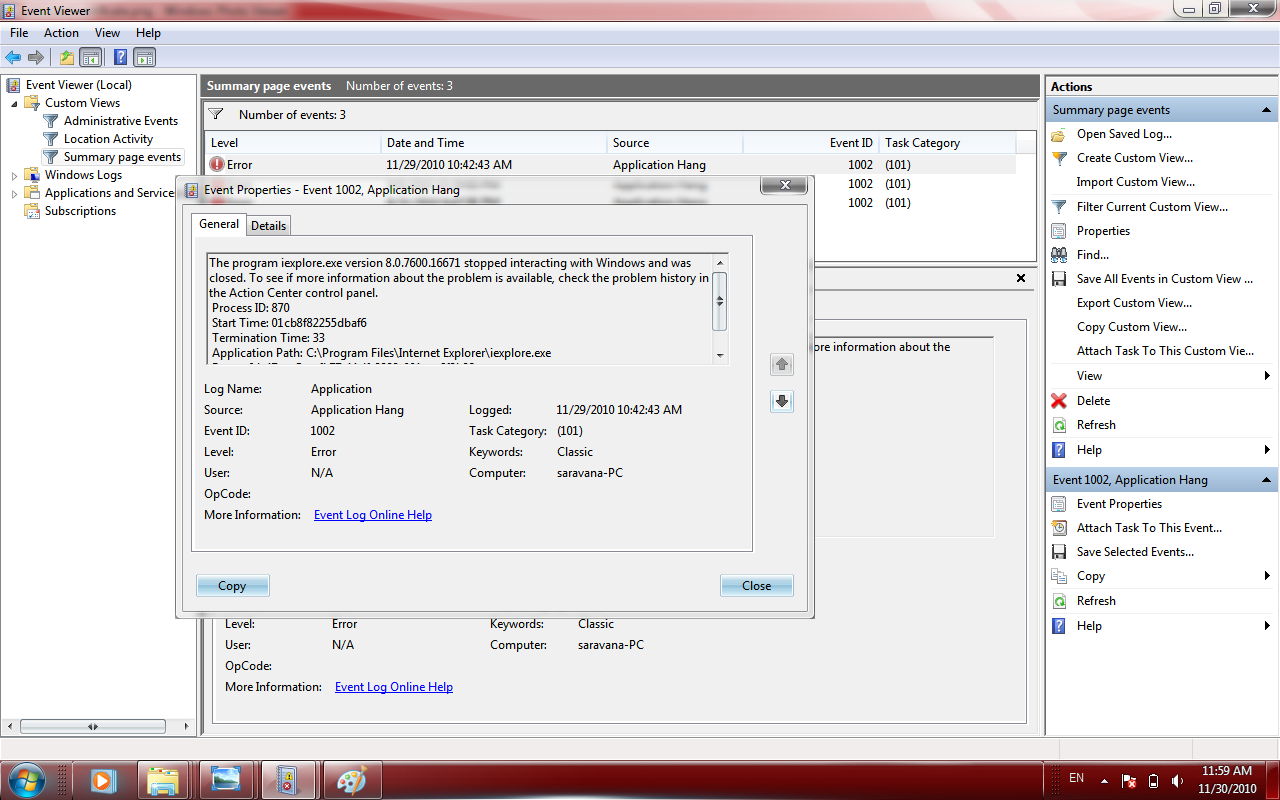This screenshot has height=800, width=1280.
Task: Click the Up one level folder icon
Action: point(67,57)
